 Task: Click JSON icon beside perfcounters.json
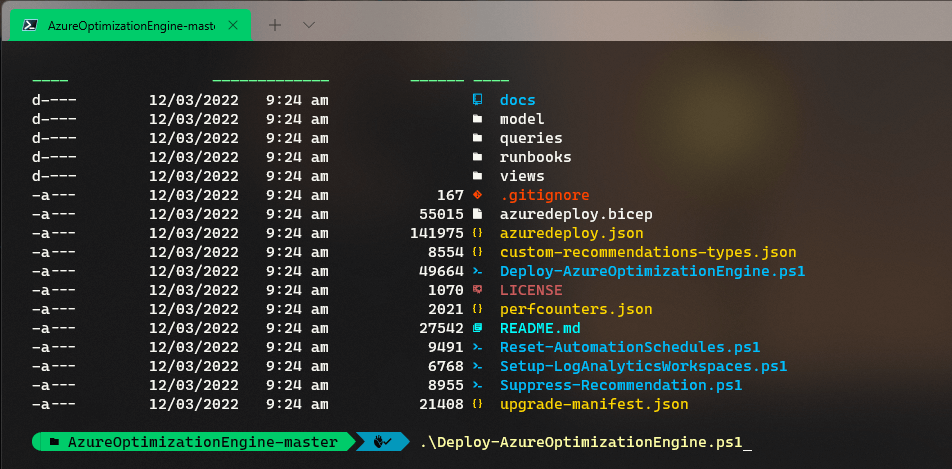477,309
